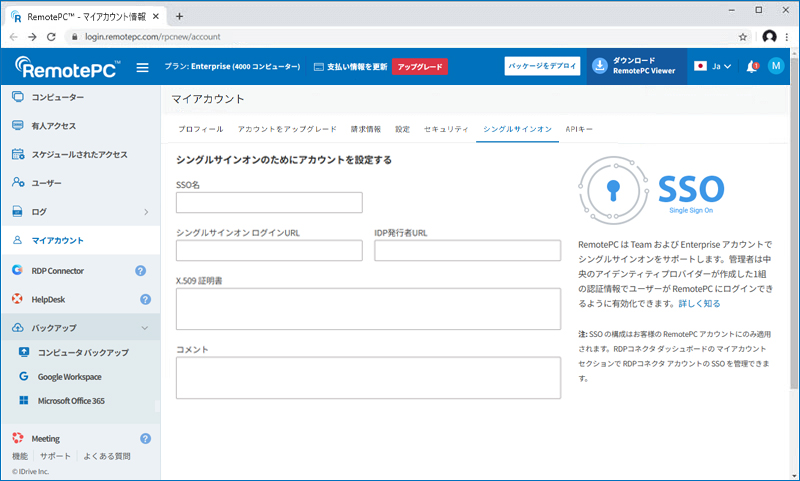Expand the ログ submenu chevron
This screenshot has height=481, width=800.
click(x=146, y=212)
